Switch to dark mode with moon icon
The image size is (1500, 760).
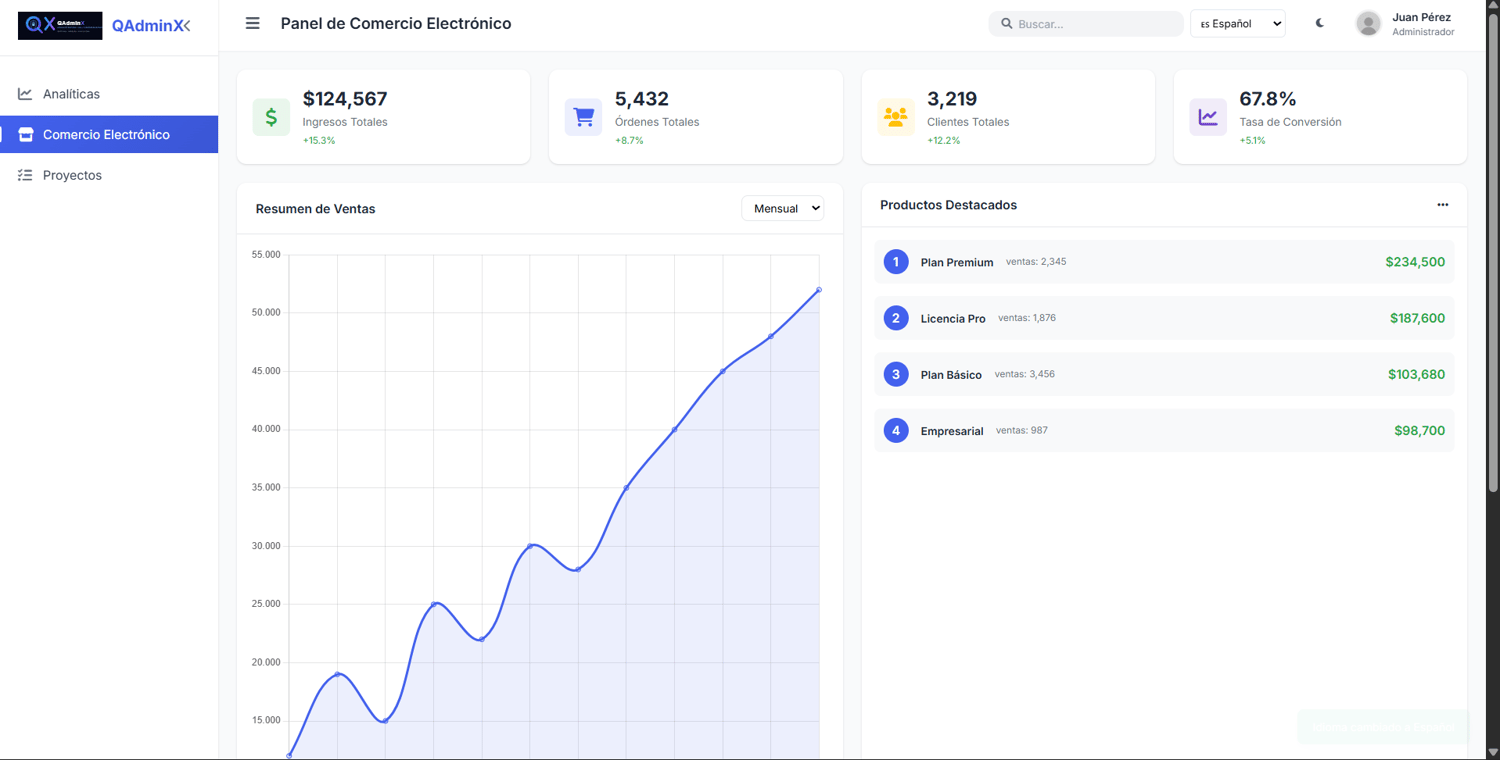tap(1320, 23)
